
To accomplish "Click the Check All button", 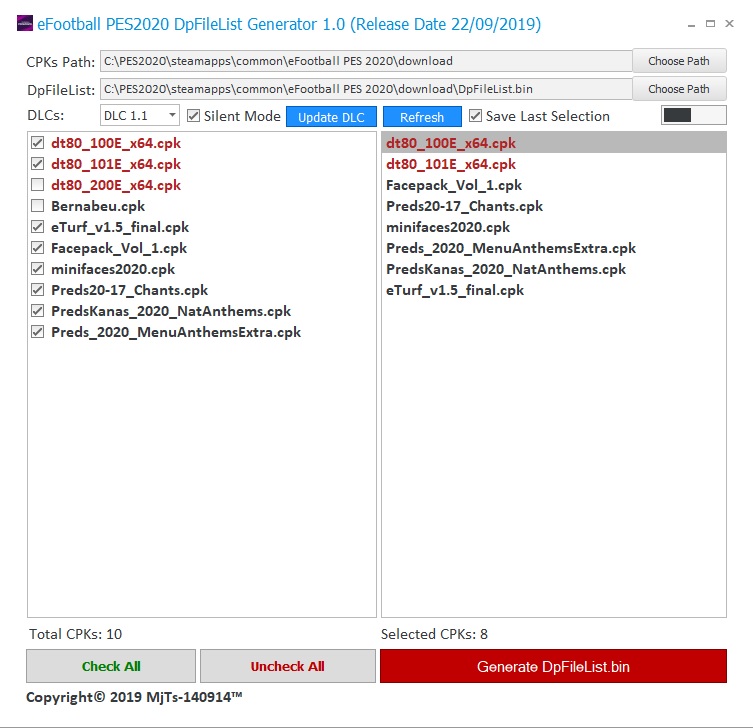I will pyautogui.click(x=111, y=666).
